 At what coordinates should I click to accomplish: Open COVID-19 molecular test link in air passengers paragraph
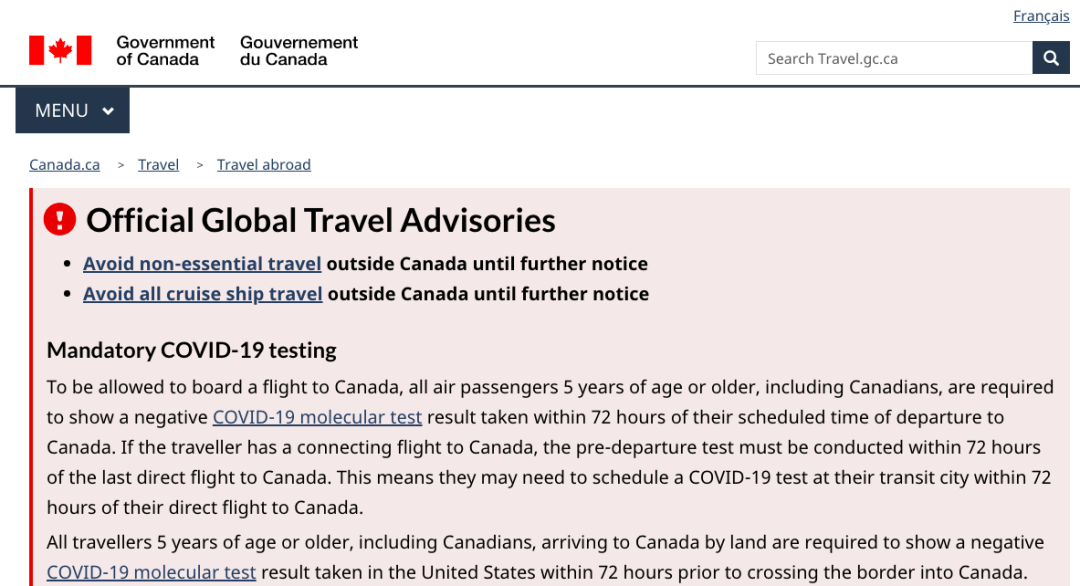[317, 417]
